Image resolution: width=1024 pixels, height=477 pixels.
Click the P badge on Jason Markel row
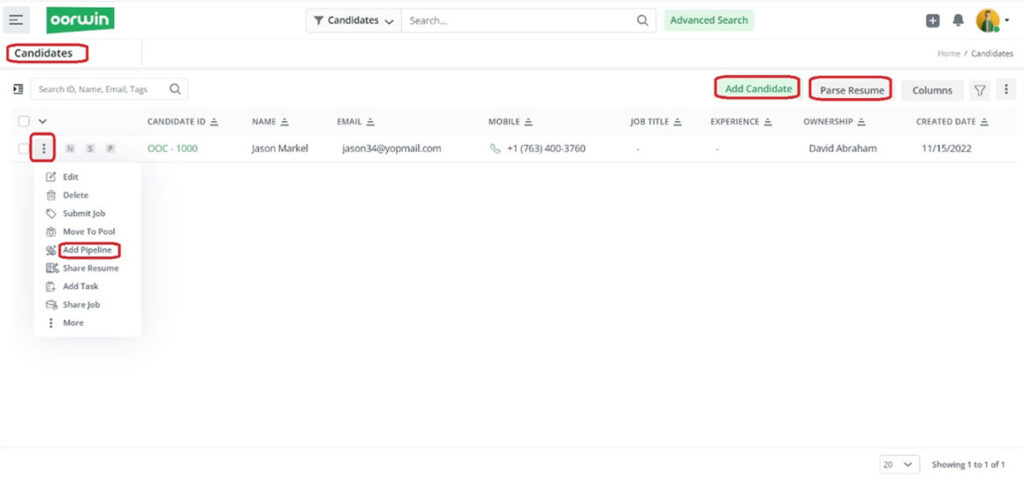tap(110, 149)
